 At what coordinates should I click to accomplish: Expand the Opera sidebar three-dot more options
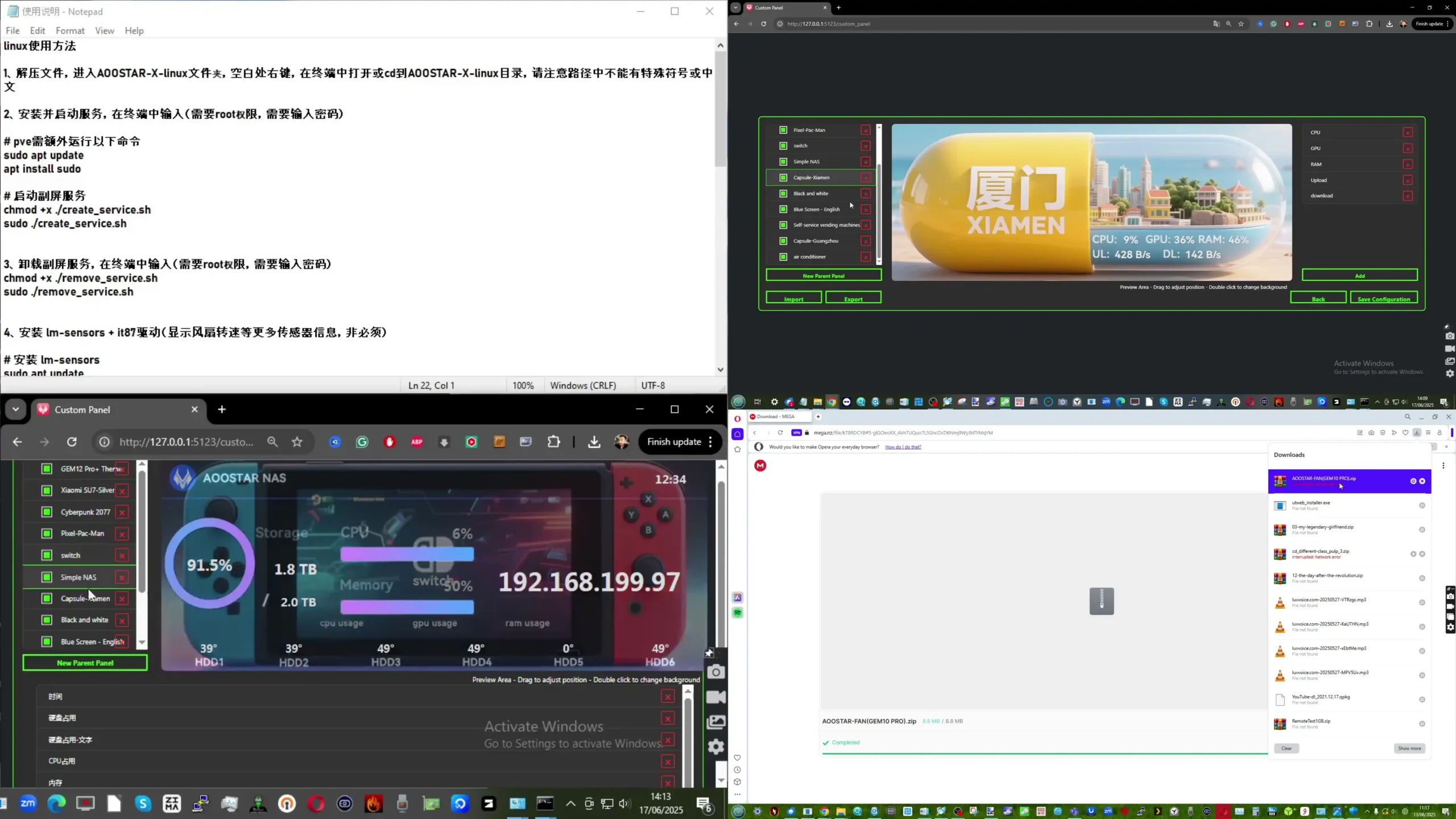[738, 795]
